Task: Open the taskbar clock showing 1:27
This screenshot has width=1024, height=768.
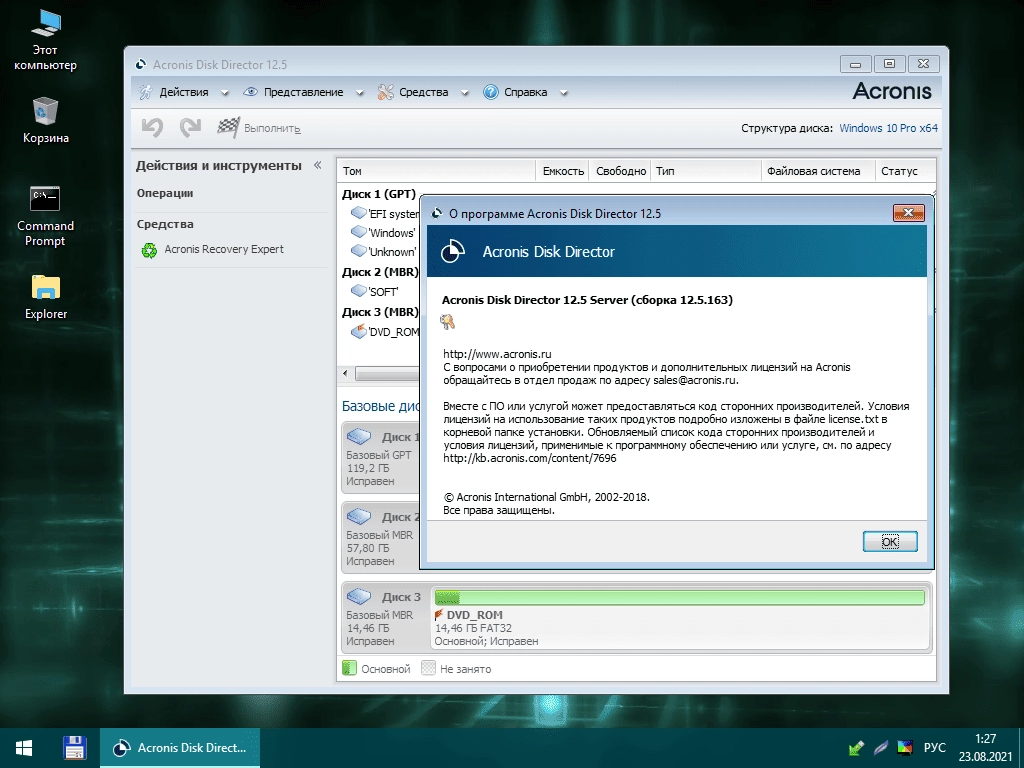Action: coord(985,748)
